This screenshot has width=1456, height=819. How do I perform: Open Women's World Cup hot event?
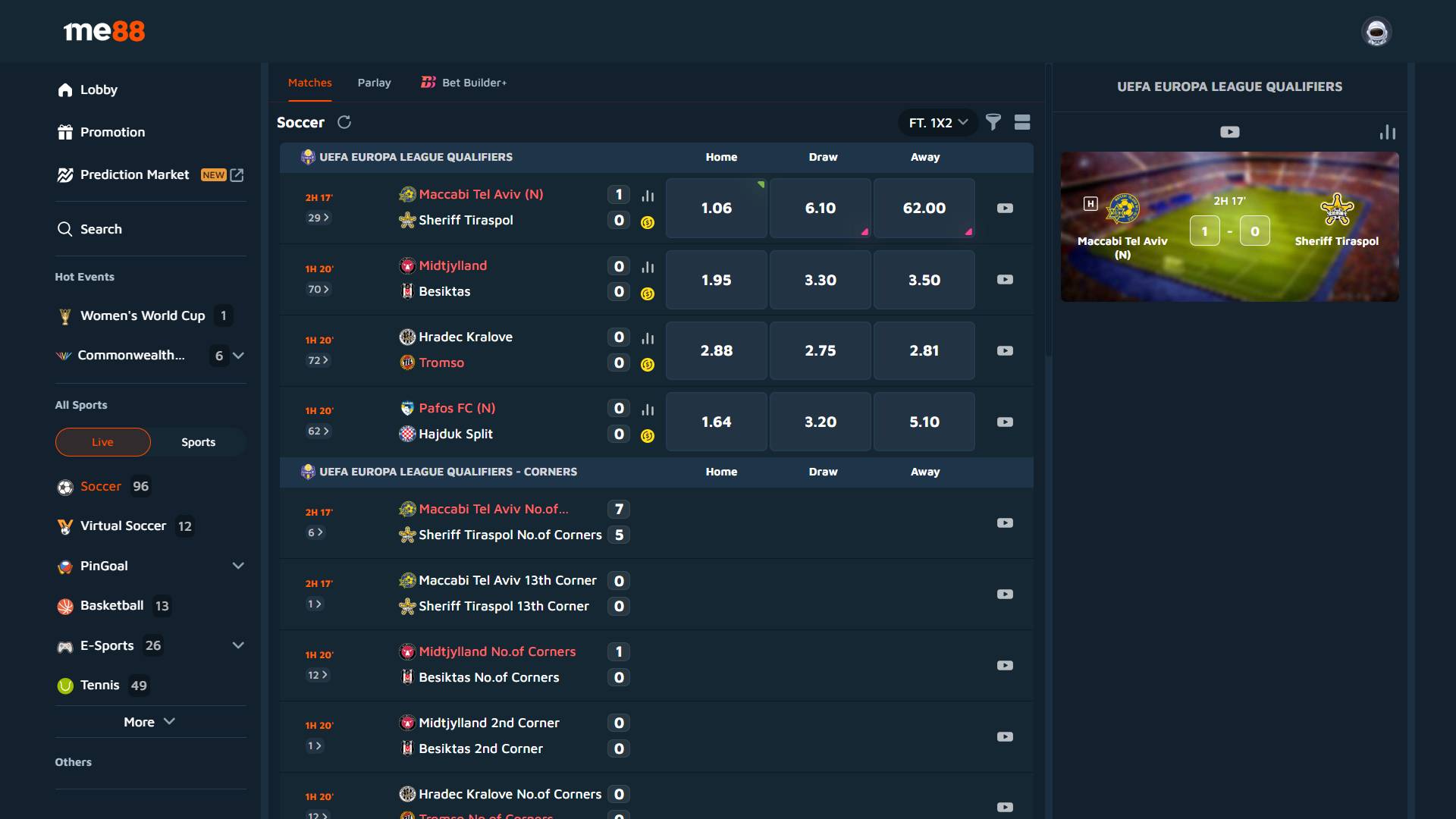144,315
